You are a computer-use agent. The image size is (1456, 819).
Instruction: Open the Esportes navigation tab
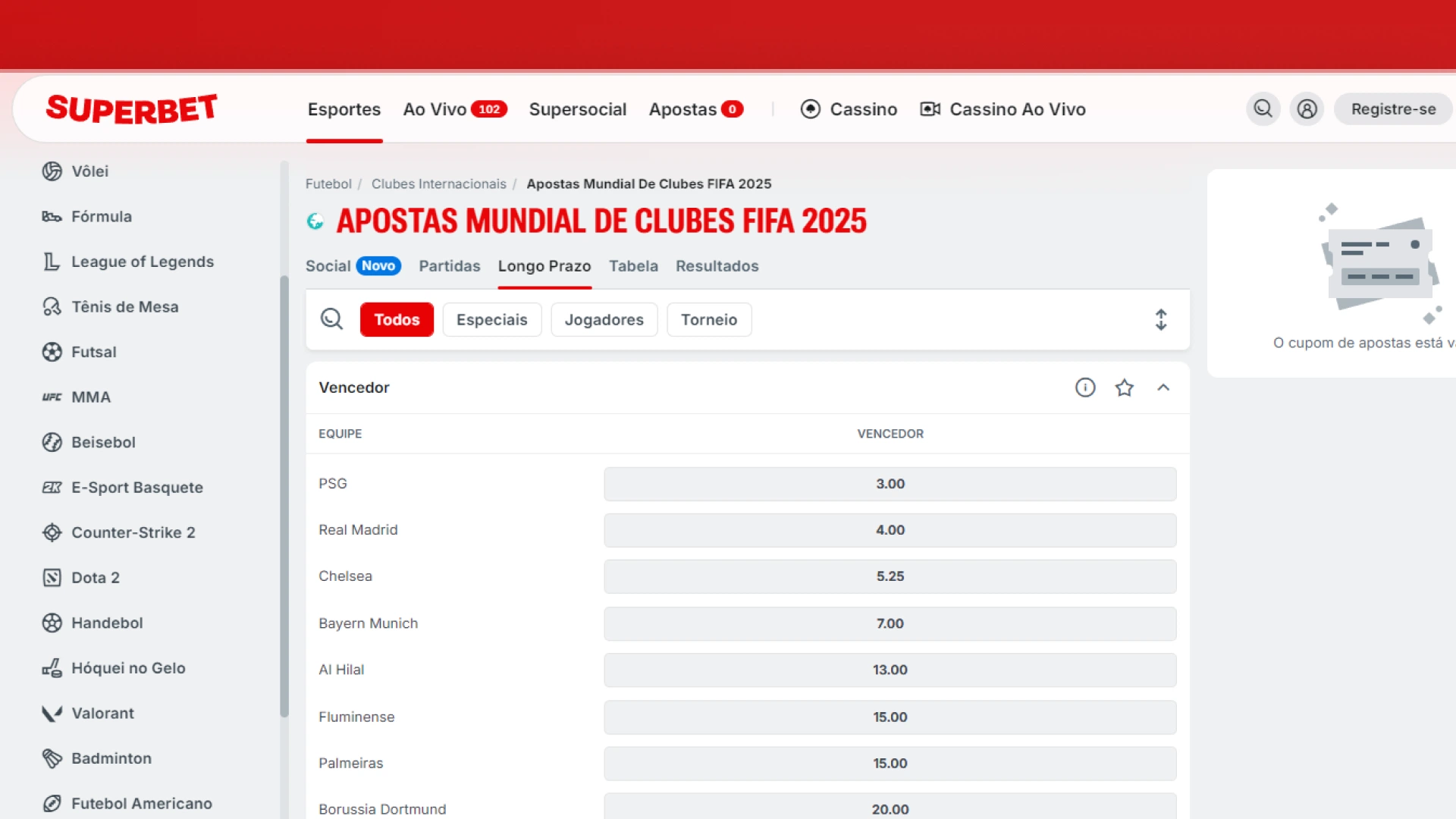(x=344, y=109)
